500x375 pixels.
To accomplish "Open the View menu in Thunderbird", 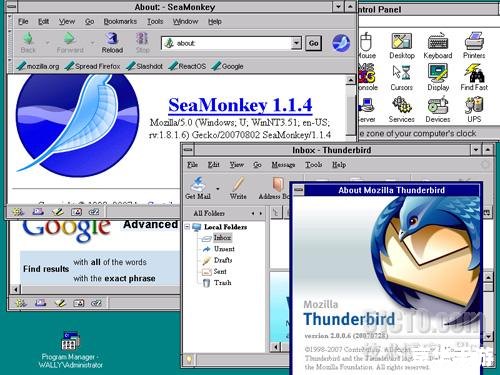I will click(237, 165).
